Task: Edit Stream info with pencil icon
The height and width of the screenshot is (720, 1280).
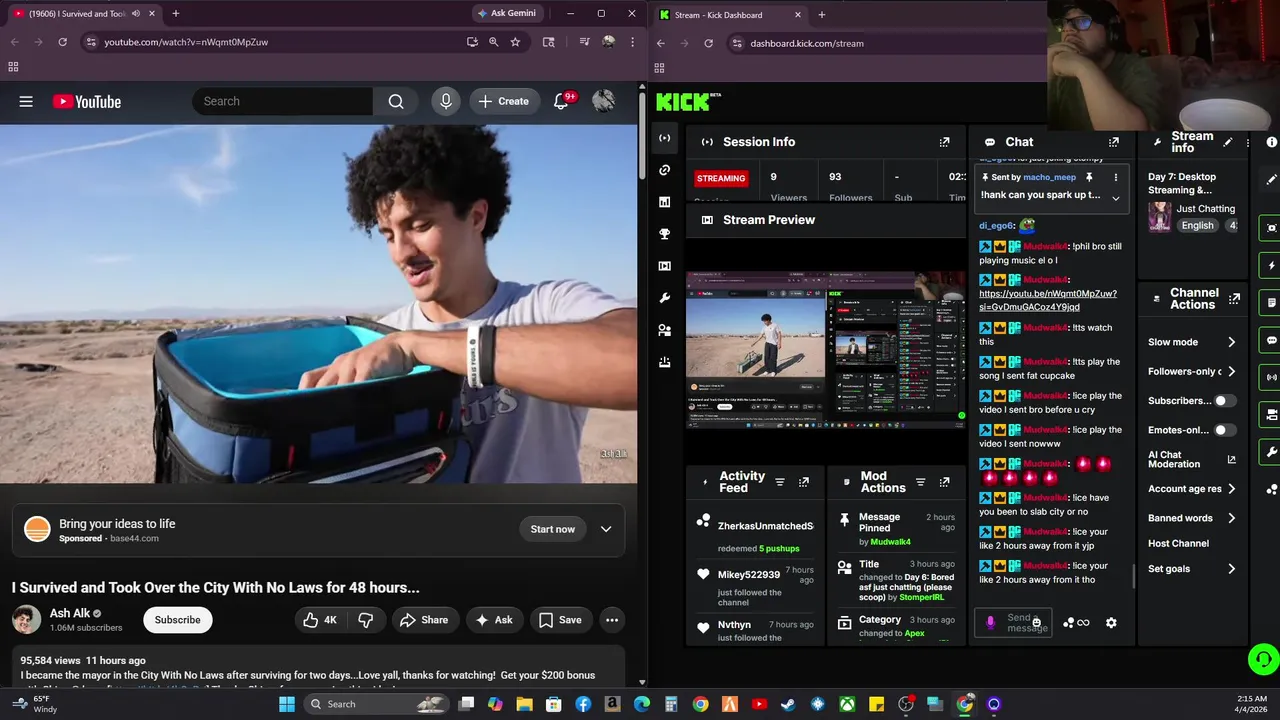Action: [x=1228, y=142]
